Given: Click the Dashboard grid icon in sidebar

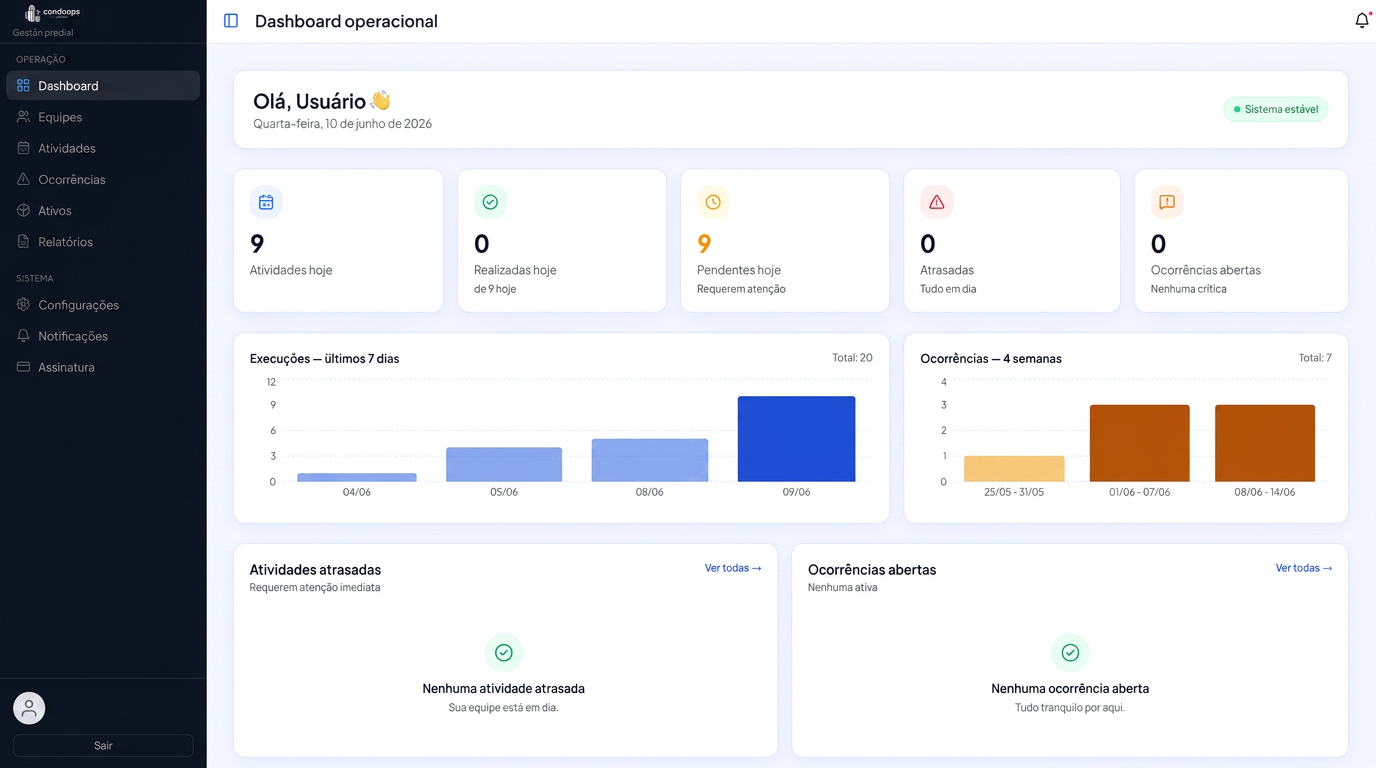Looking at the screenshot, I should [x=23, y=86].
